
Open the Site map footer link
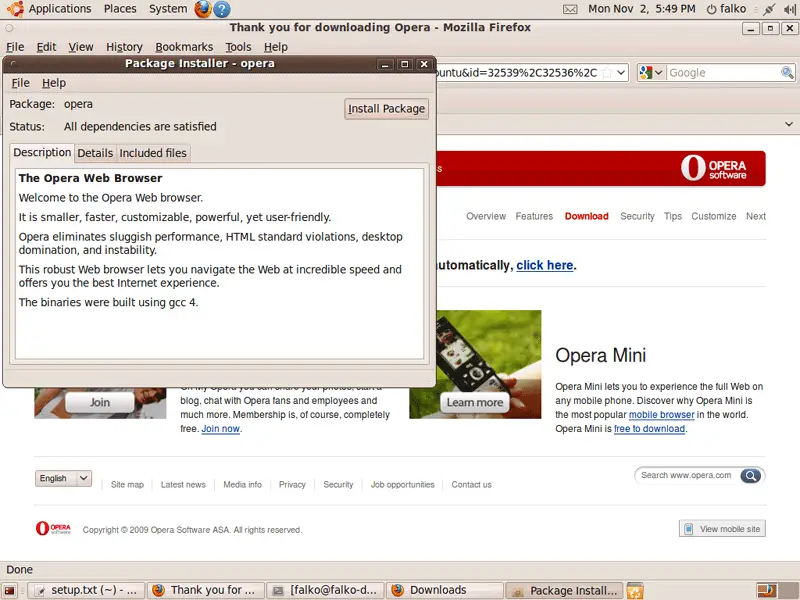pos(128,485)
